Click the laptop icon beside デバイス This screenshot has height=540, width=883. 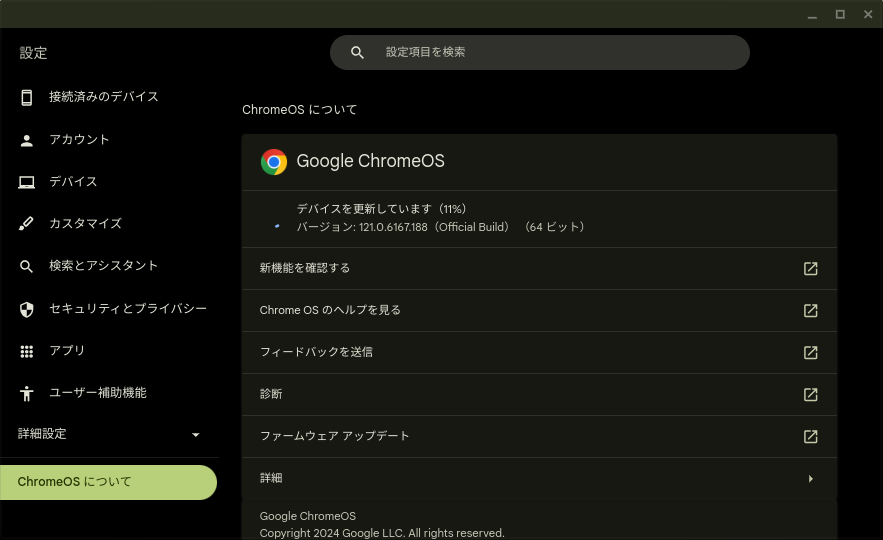[26, 182]
